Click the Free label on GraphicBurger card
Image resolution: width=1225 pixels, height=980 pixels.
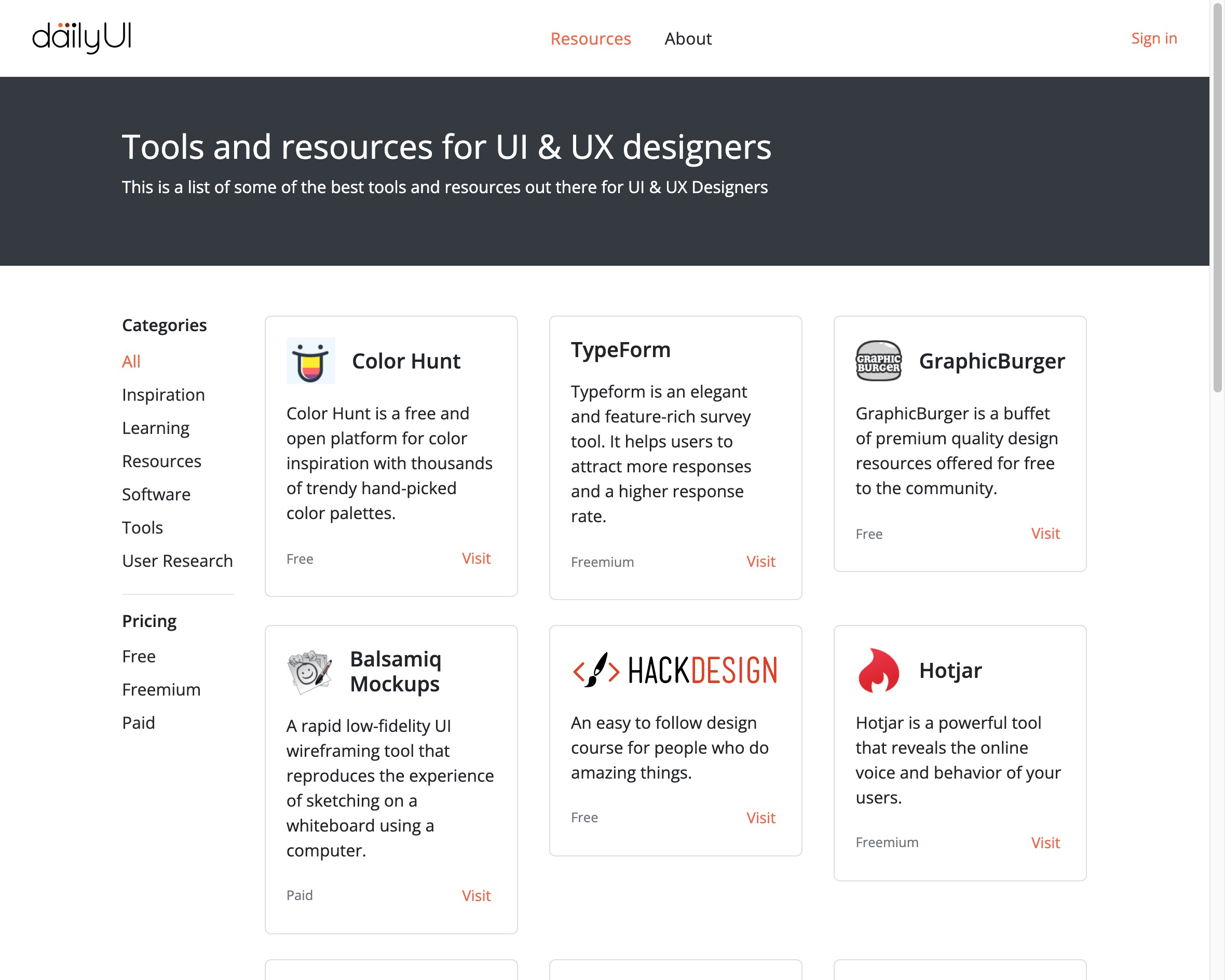869,534
